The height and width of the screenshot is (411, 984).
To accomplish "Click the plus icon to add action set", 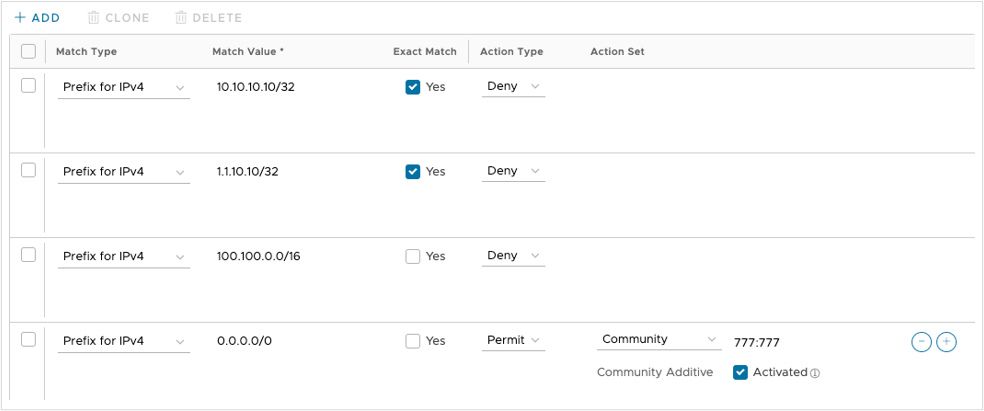I will point(946,342).
